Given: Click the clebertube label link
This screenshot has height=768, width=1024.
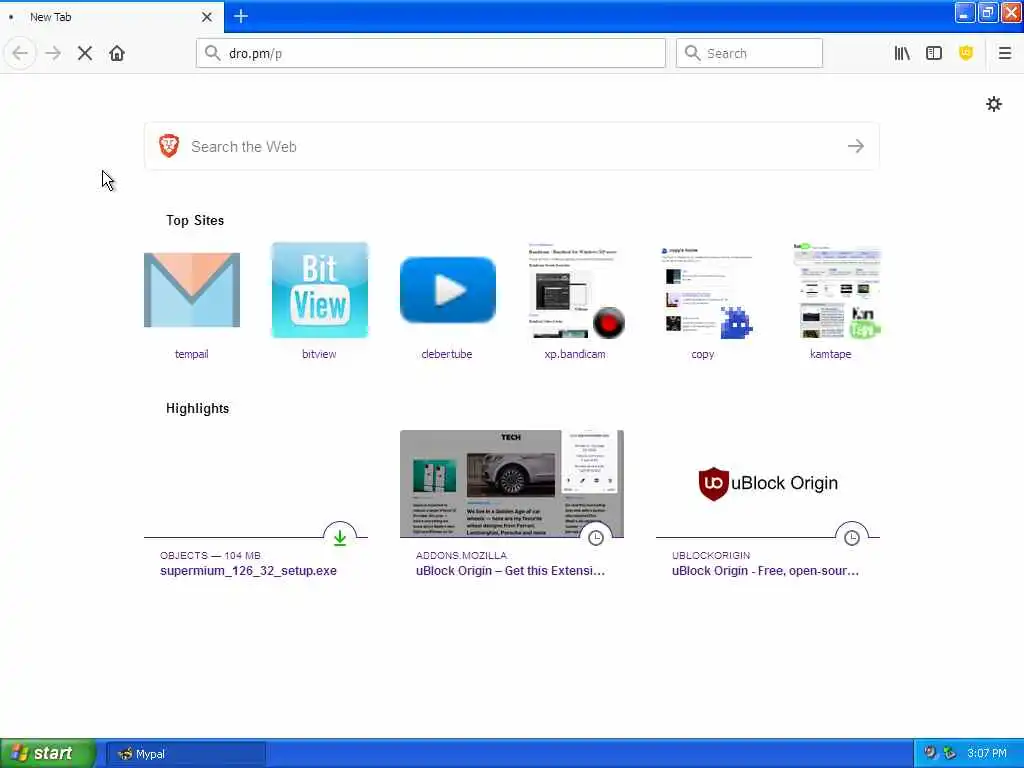Looking at the screenshot, I should click(447, 354).
